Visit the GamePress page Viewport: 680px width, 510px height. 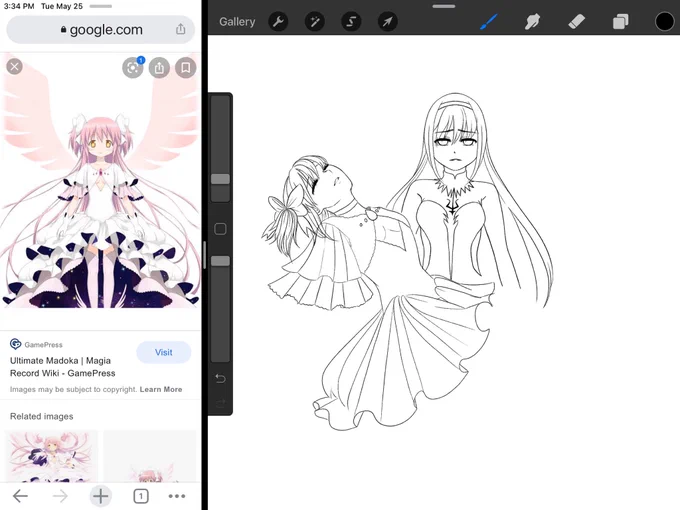click(163, 352)
